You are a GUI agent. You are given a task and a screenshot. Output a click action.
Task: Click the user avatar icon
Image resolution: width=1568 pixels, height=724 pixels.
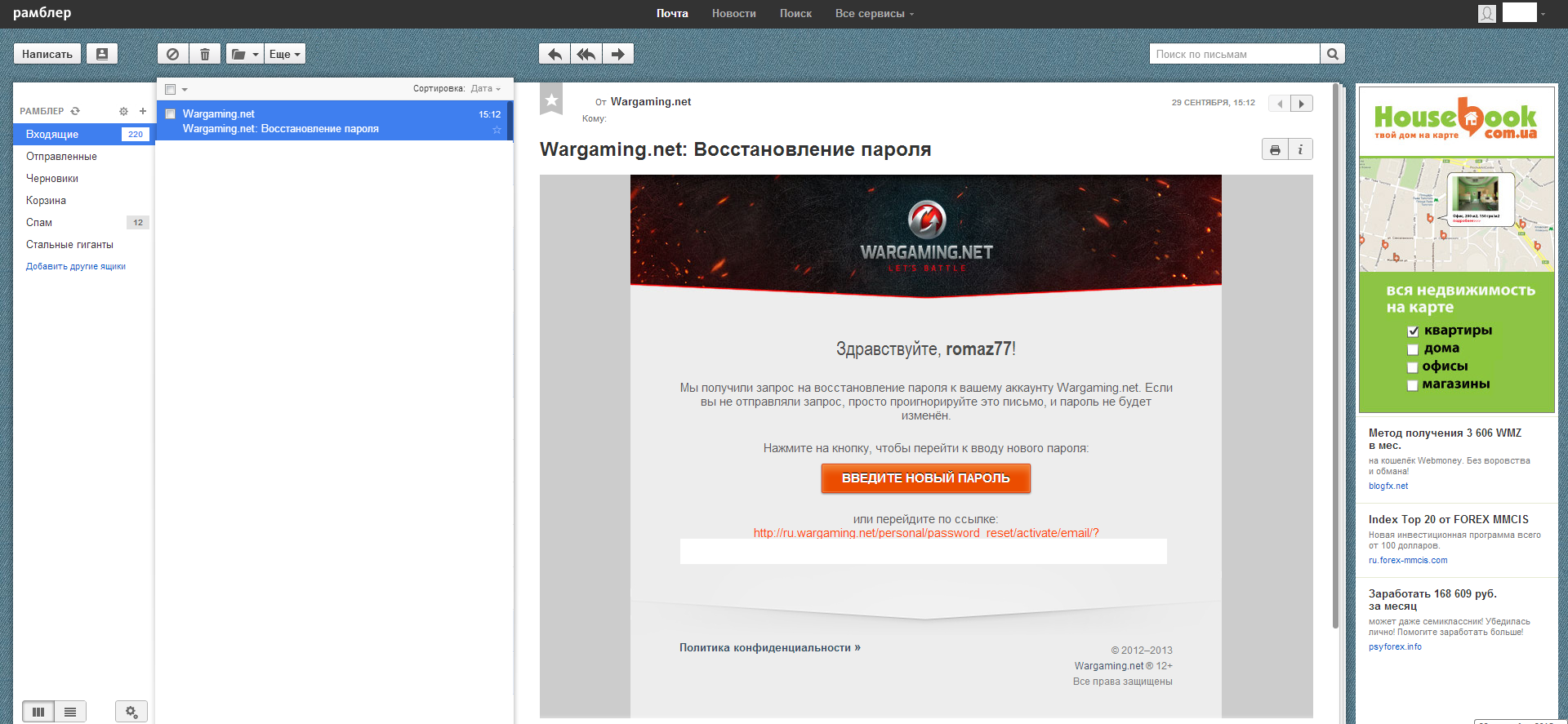[x=1487, y=13]
